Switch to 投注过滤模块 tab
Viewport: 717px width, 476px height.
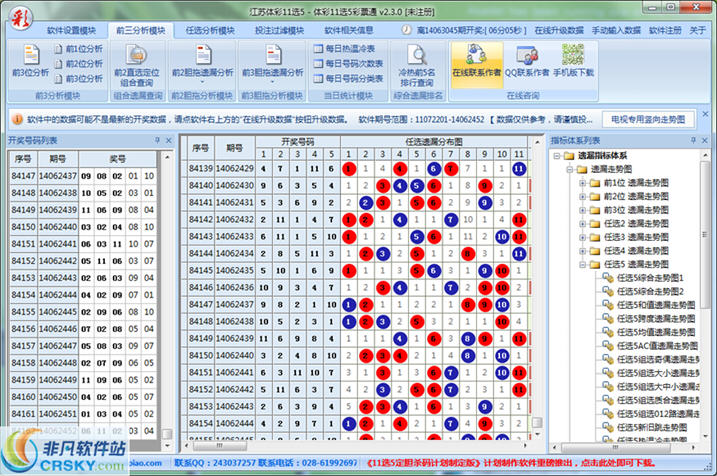tap(279, 31)
